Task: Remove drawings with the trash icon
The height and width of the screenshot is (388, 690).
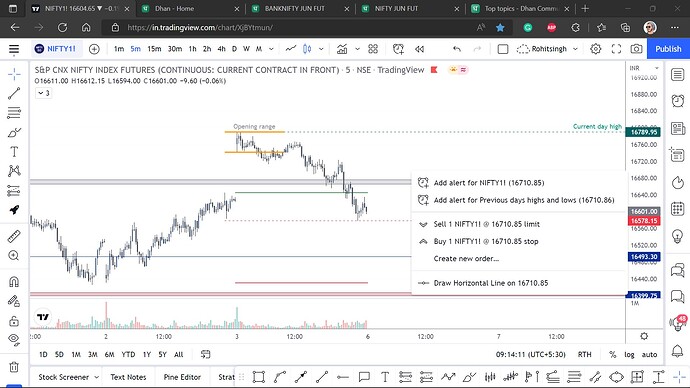Action: pos(14,367)
